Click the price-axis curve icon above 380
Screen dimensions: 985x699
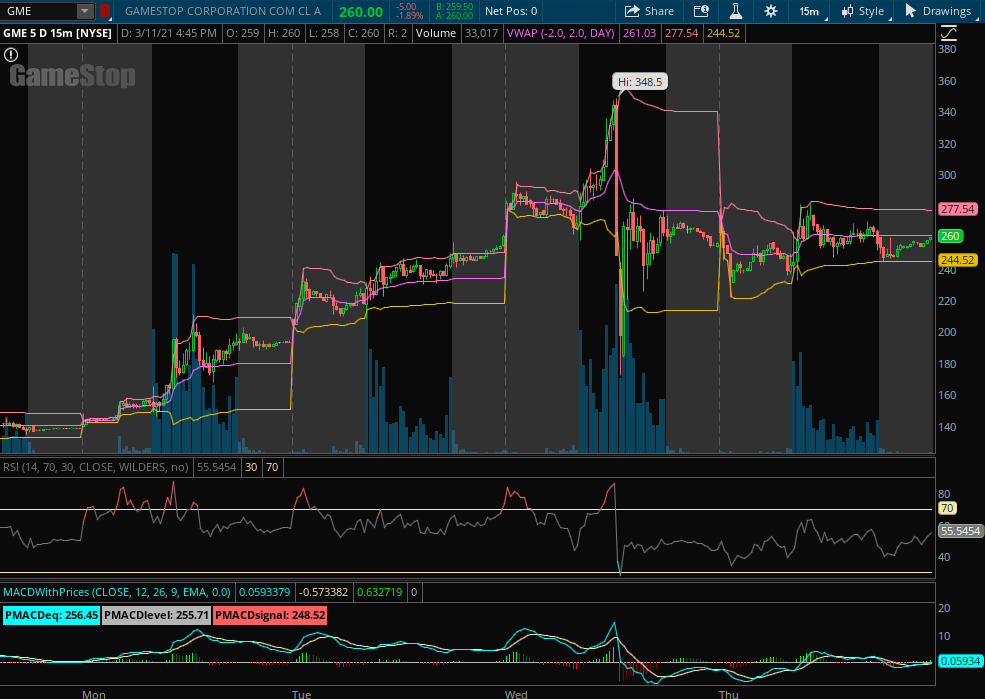(949, 33)
